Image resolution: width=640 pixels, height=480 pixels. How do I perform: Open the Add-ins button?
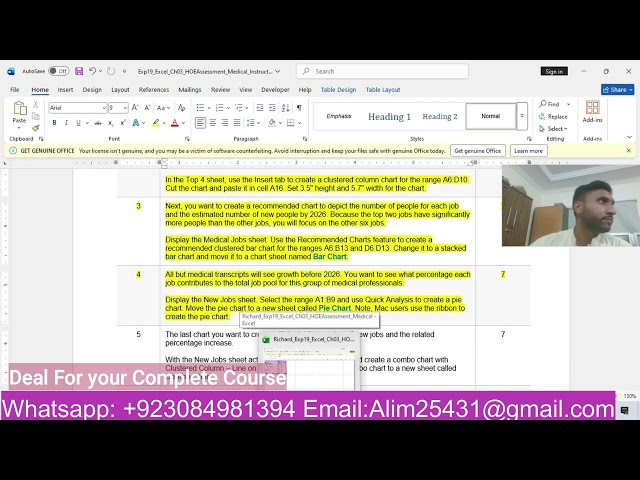[592, 112]
